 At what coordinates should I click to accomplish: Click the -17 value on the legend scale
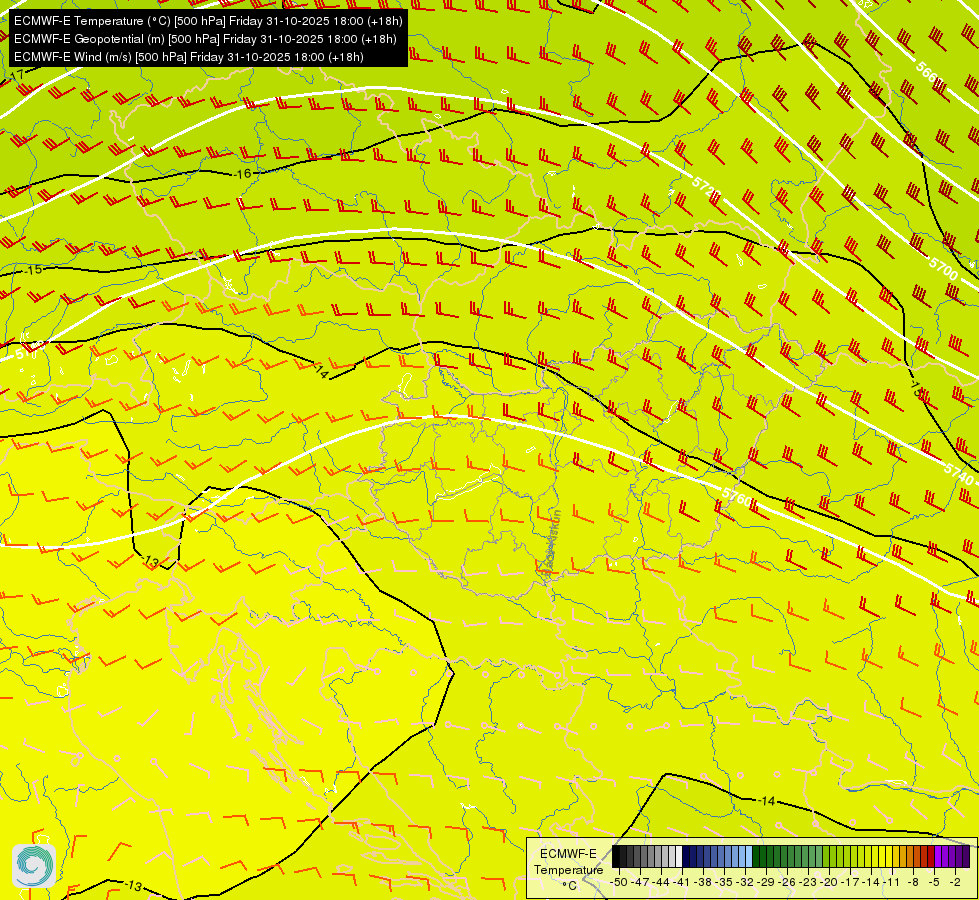(x=850, y=882)
